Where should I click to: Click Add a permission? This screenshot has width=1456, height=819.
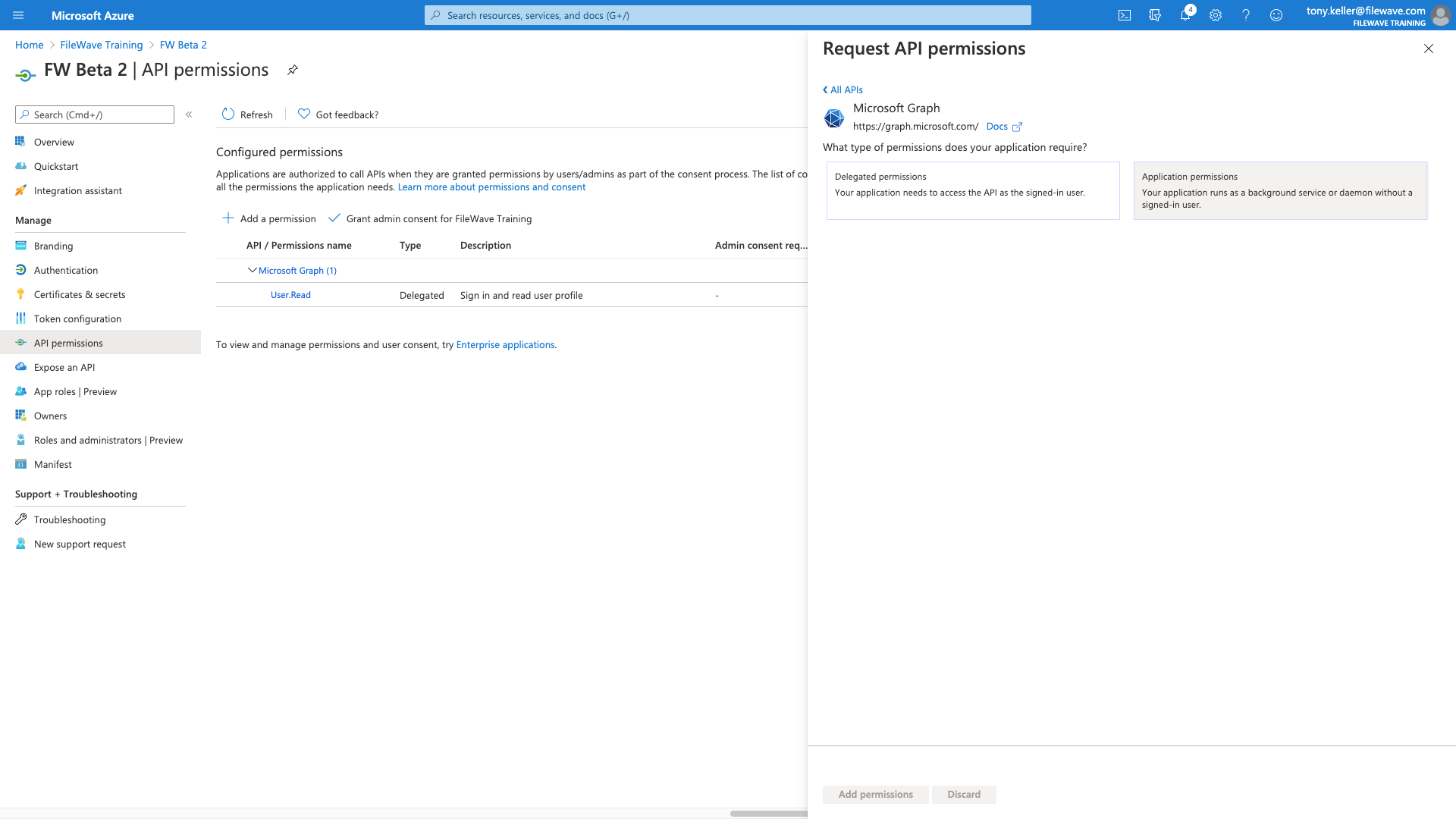[x=269, y=218]
